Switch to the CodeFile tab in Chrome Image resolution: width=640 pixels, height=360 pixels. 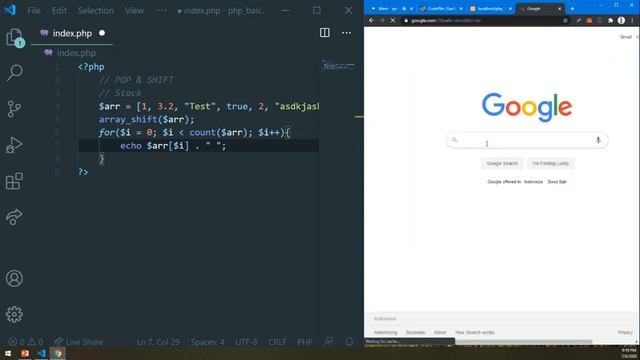click(x=441, y=9)
